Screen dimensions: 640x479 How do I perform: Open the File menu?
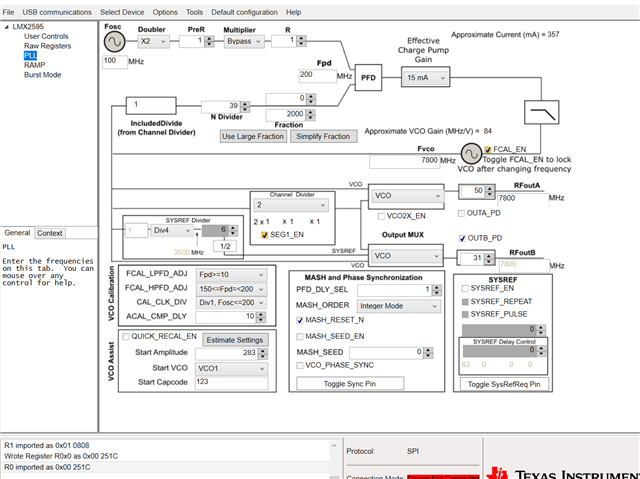click(x=8, y=12)
